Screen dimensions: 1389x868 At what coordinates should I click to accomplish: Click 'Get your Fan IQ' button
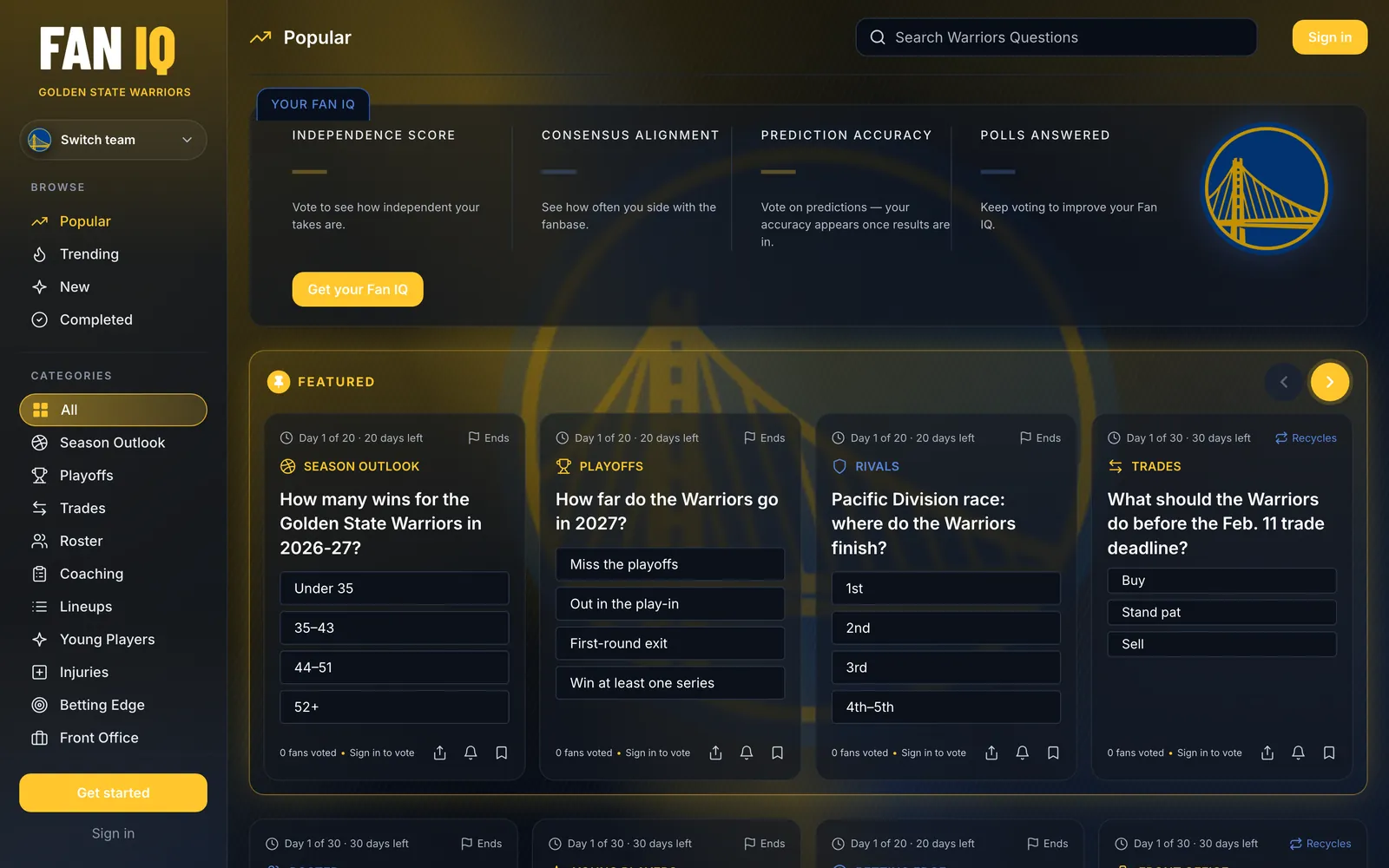pos(358,289)
